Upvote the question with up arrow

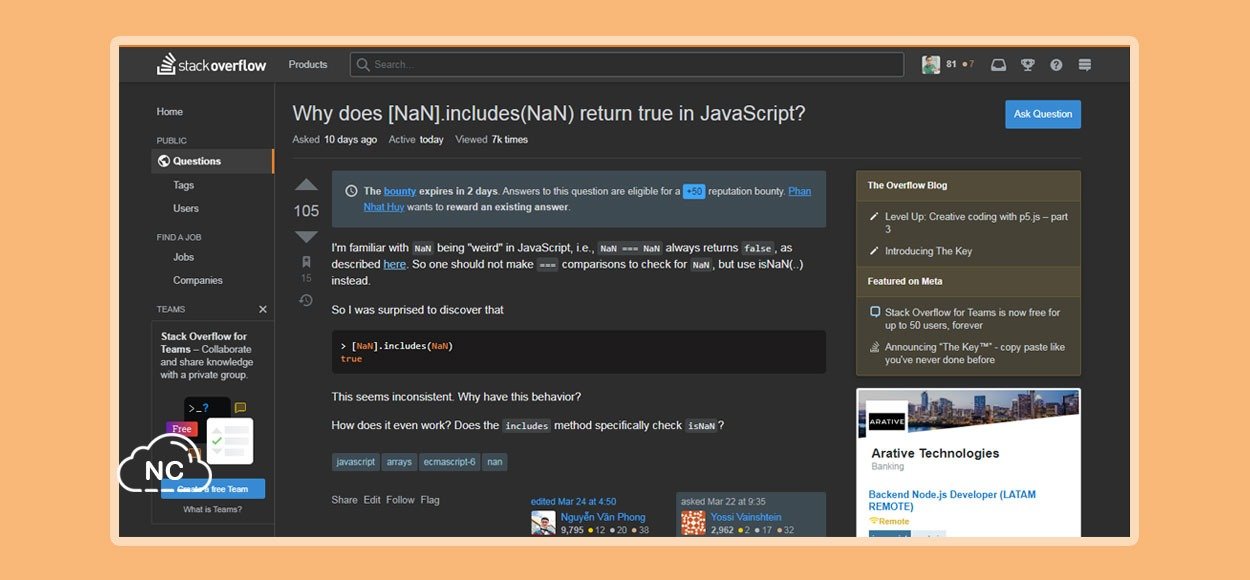(306, 185)
